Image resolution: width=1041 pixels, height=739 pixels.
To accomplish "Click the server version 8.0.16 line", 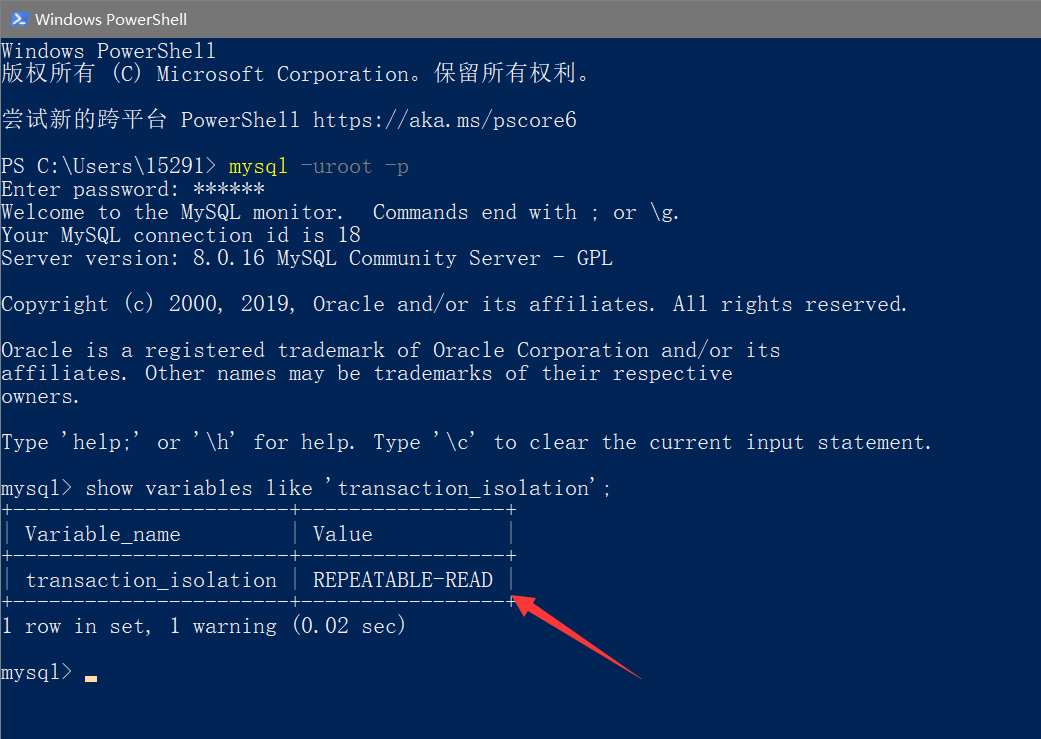I will click(x=306, y=258).
